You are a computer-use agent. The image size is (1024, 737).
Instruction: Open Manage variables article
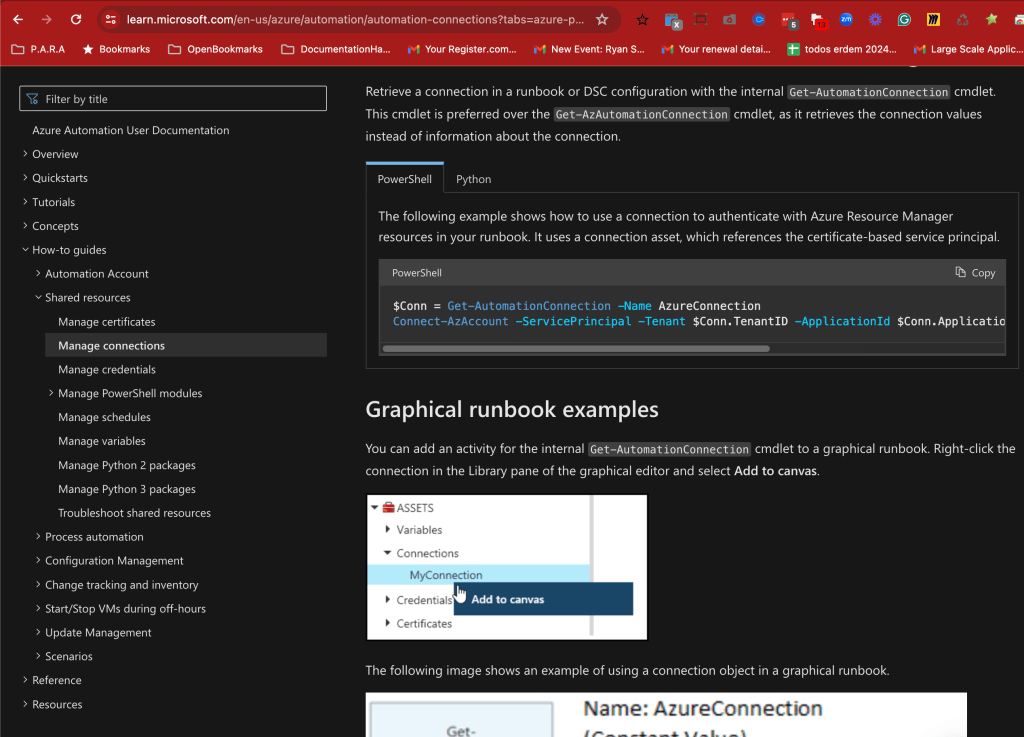click(x=101, y=441)
